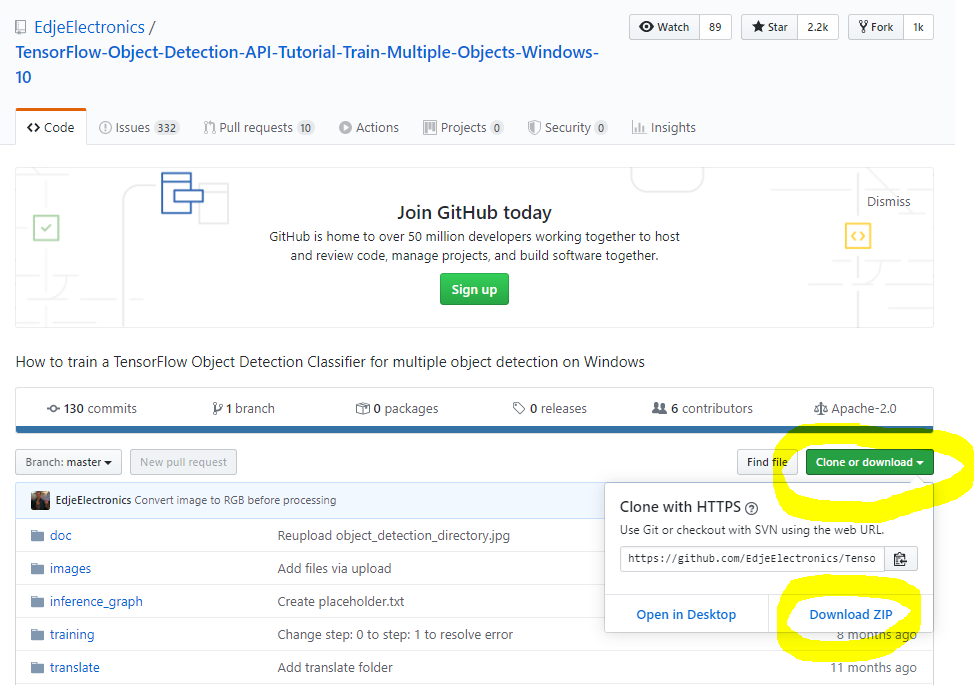Screen dimensions: 974x685
Task: Click the training folder icon
Action: [x=38, y=634]
